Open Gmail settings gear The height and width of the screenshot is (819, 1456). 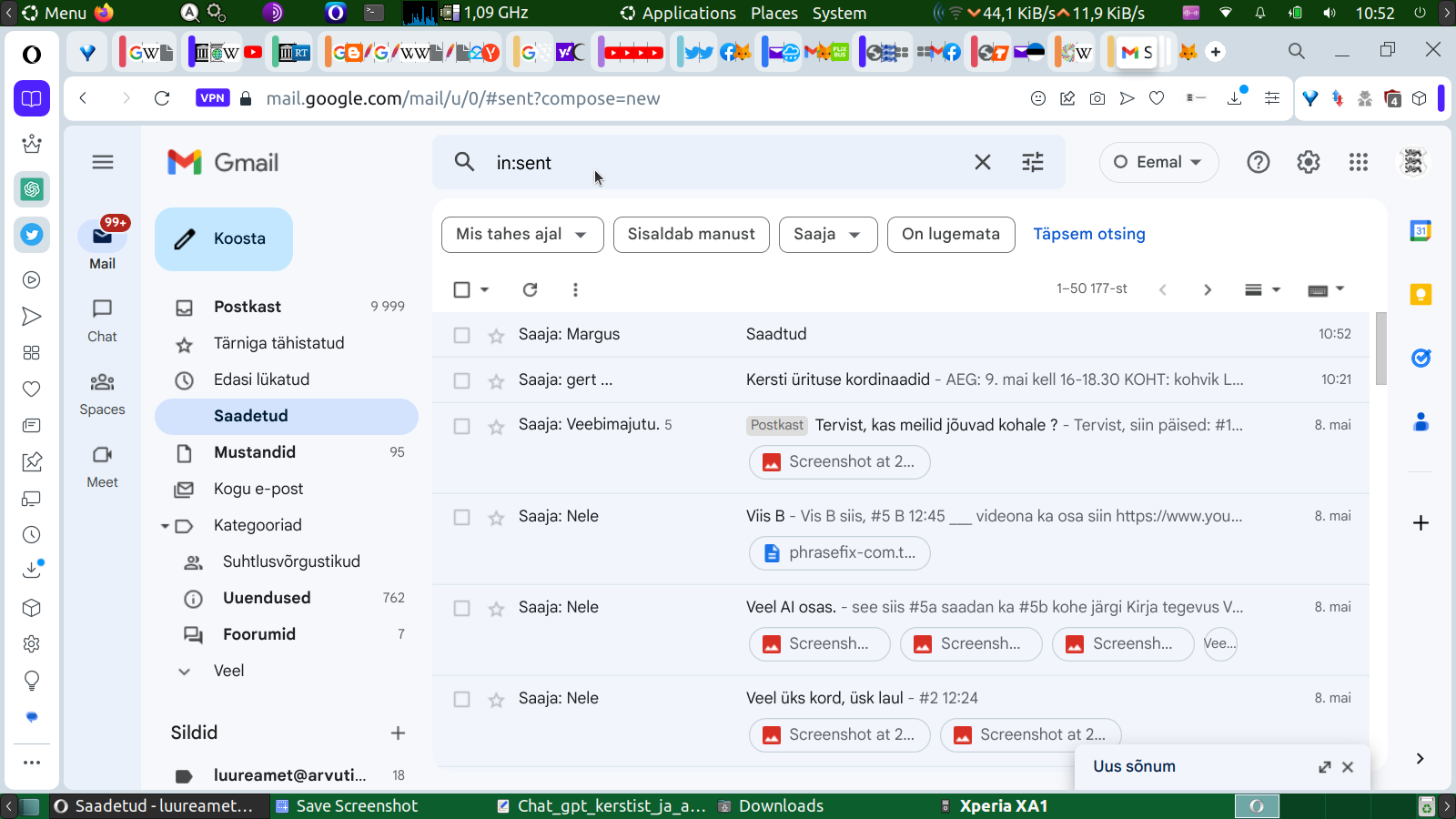point(1309,162)
